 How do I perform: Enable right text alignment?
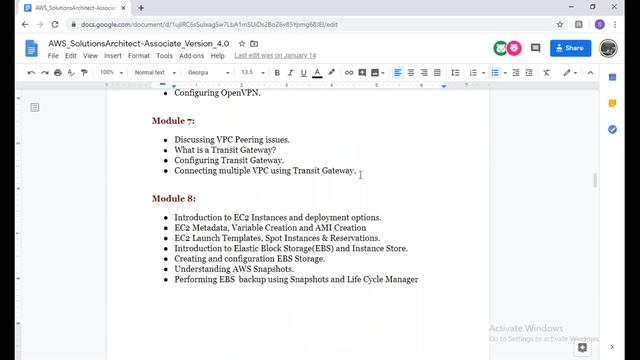click(x=424, y=73)
